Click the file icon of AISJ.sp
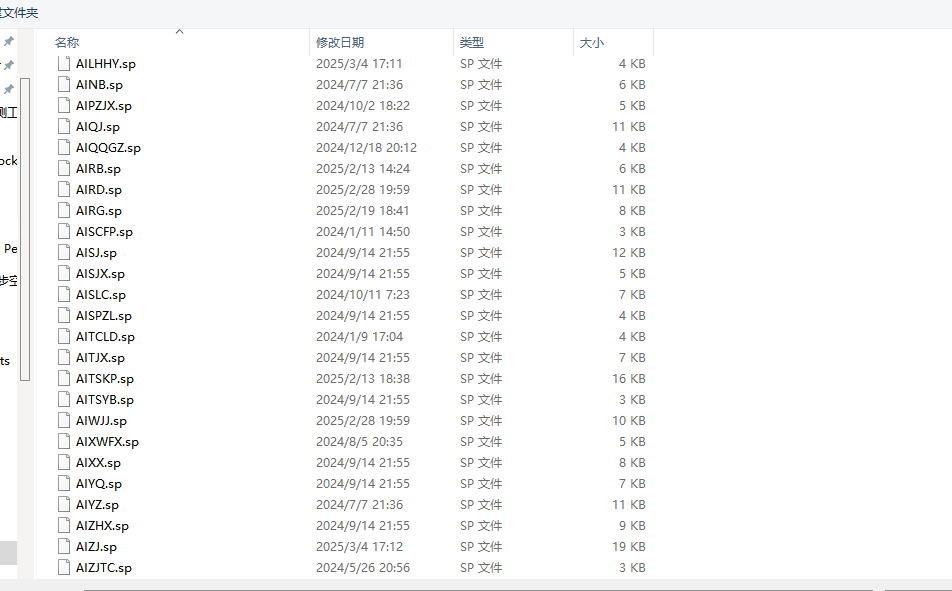The width and height of the screenshot is (952, 591). [x=64, y=252]
